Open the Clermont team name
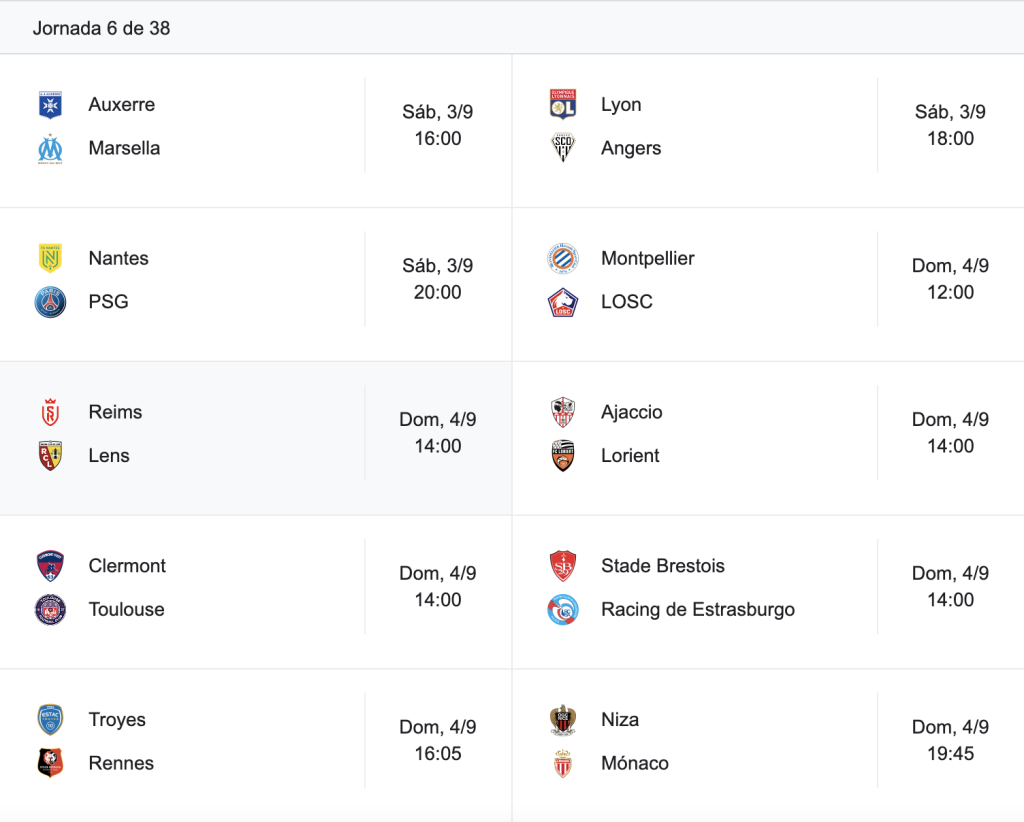The width and height of the screenshot is (1024, 822). (127, 566)
